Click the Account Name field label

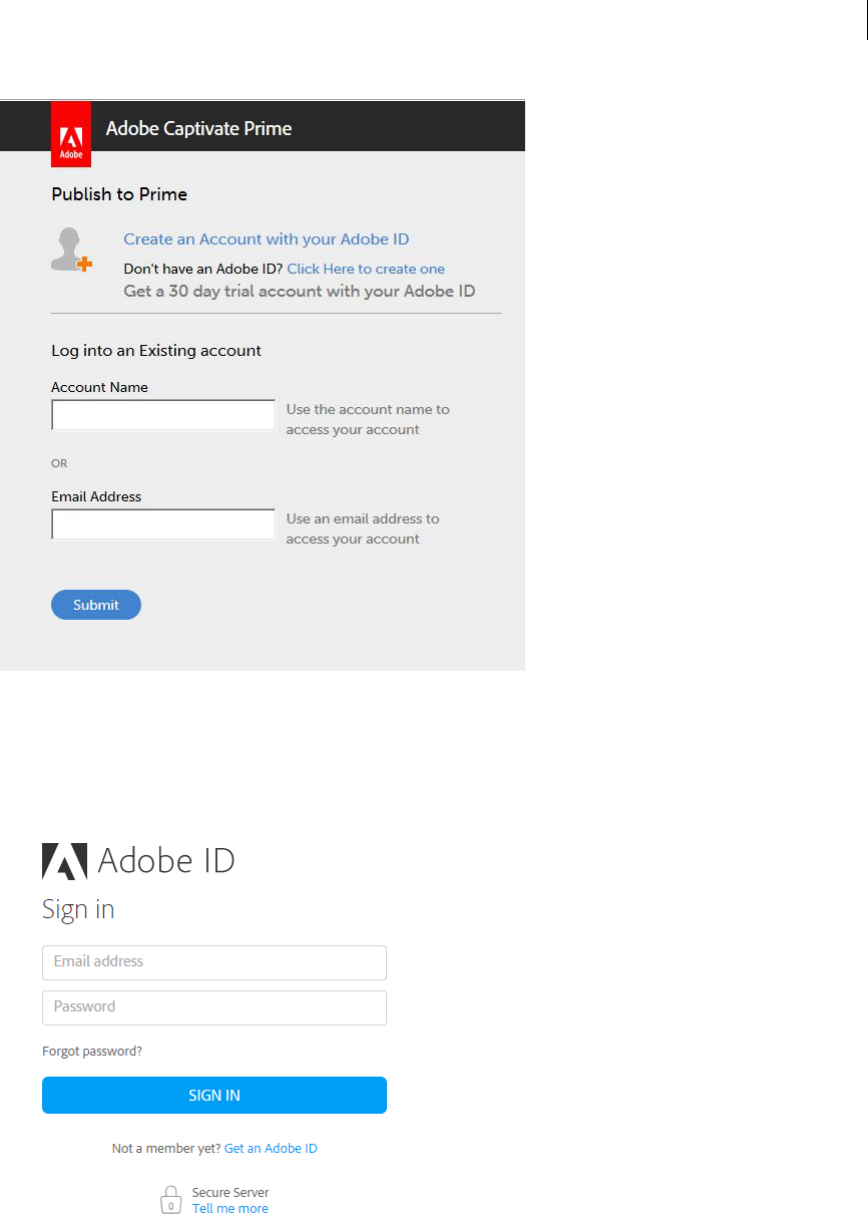100,387
